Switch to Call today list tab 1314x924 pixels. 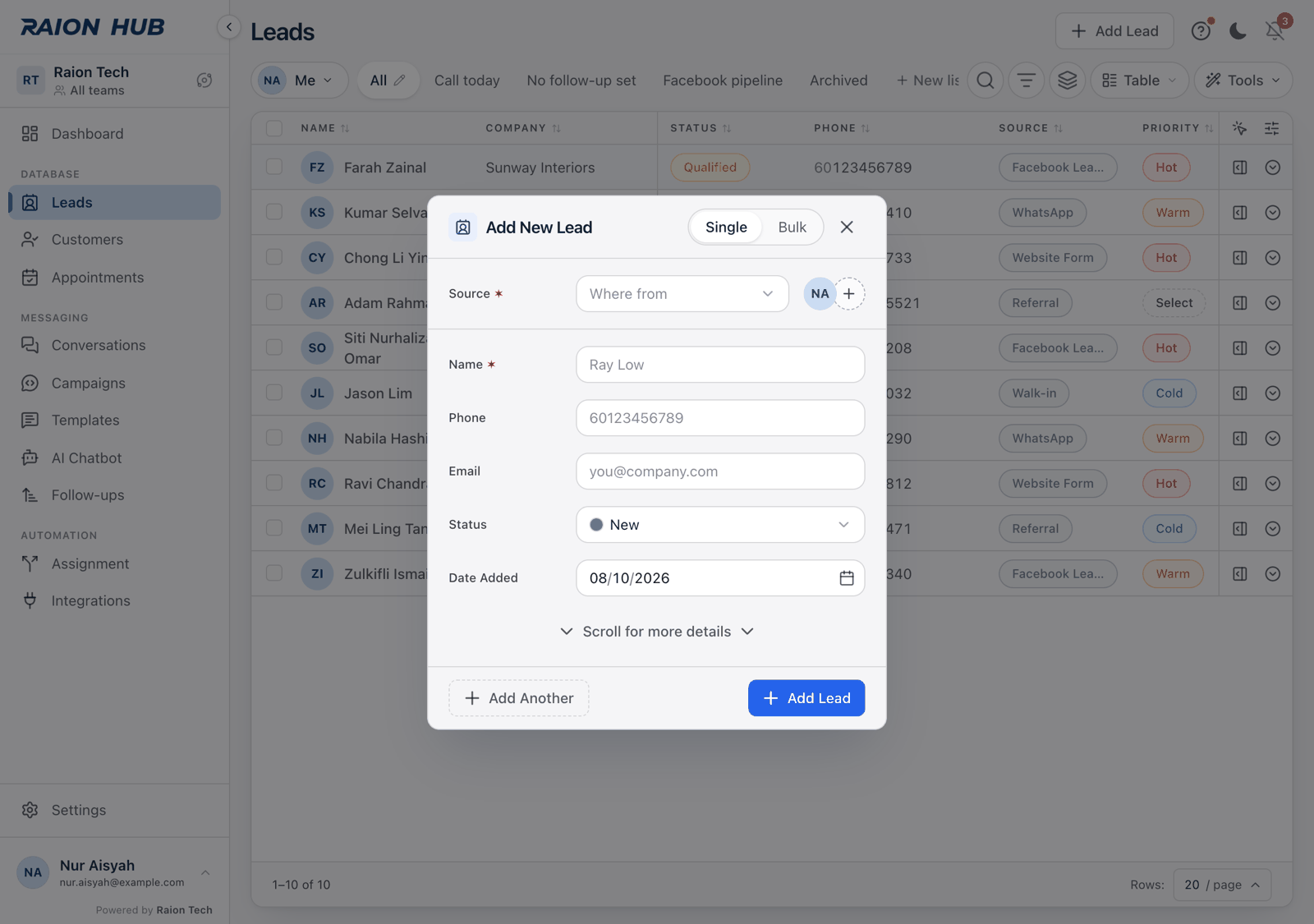(x=467, y=80)
